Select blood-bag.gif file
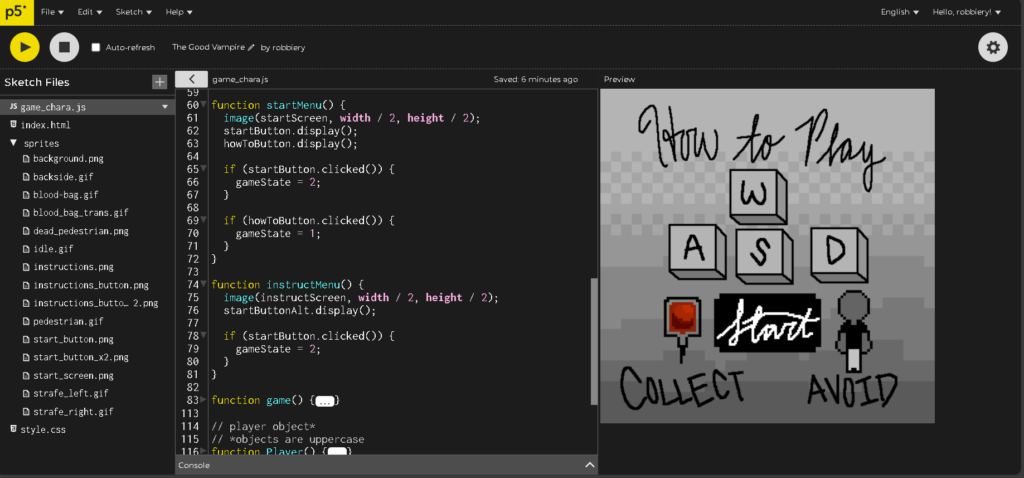Screen dimensions: 1024x478 pyautogui.click(x=65, y=195)
